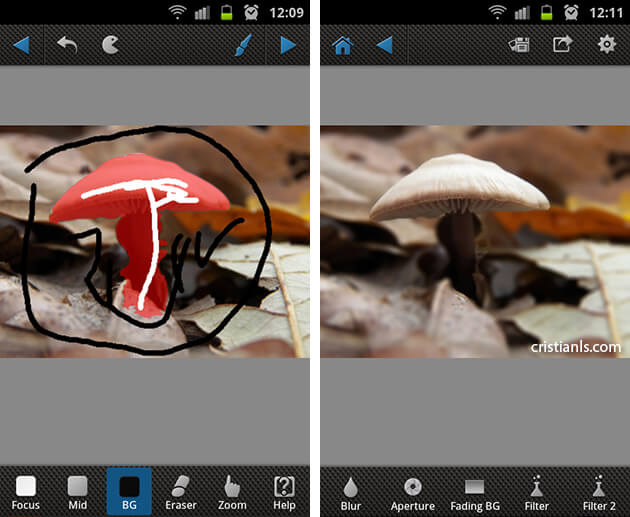The height and width of the screenshot is (517, 630).
Task: Go to the Home screen icon
Action: point(342,45)
